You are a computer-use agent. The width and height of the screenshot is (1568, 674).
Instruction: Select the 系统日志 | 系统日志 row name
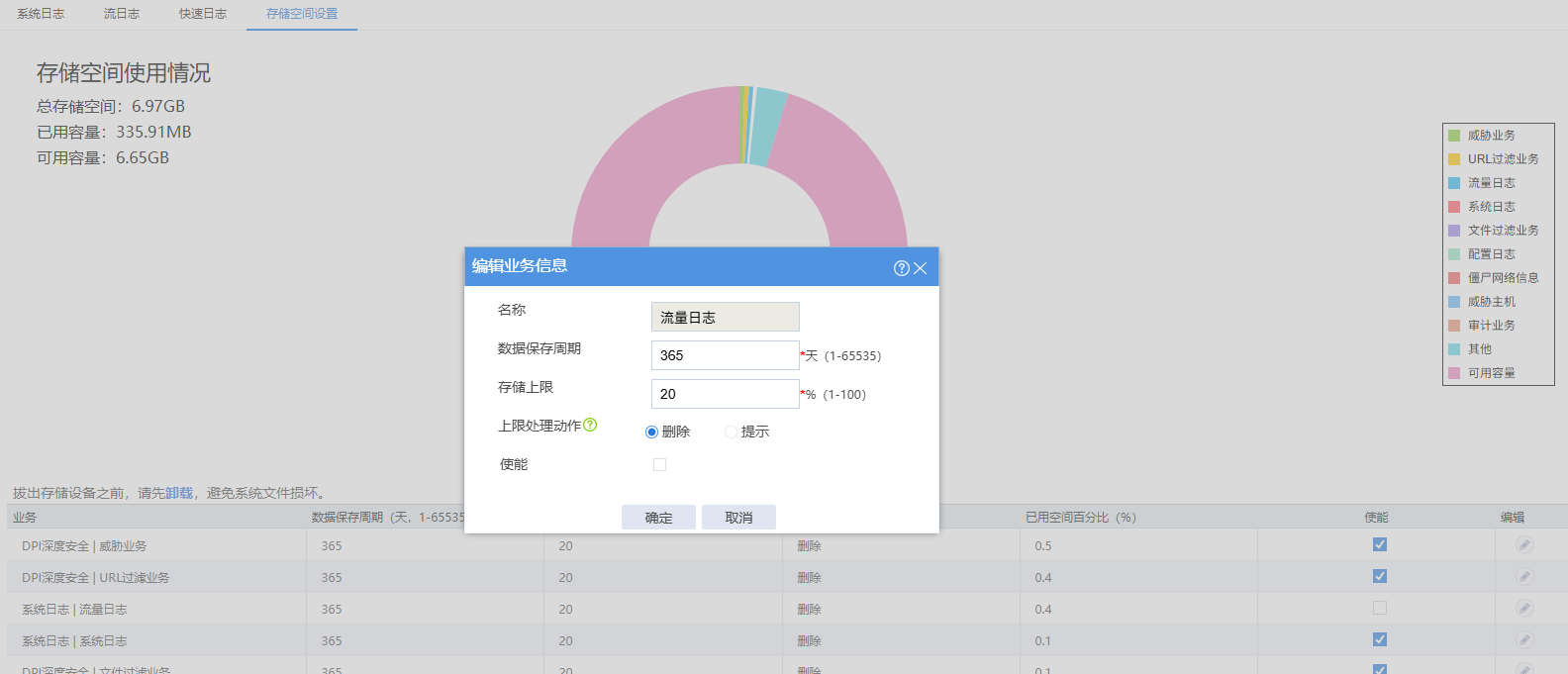coord(74,641)
